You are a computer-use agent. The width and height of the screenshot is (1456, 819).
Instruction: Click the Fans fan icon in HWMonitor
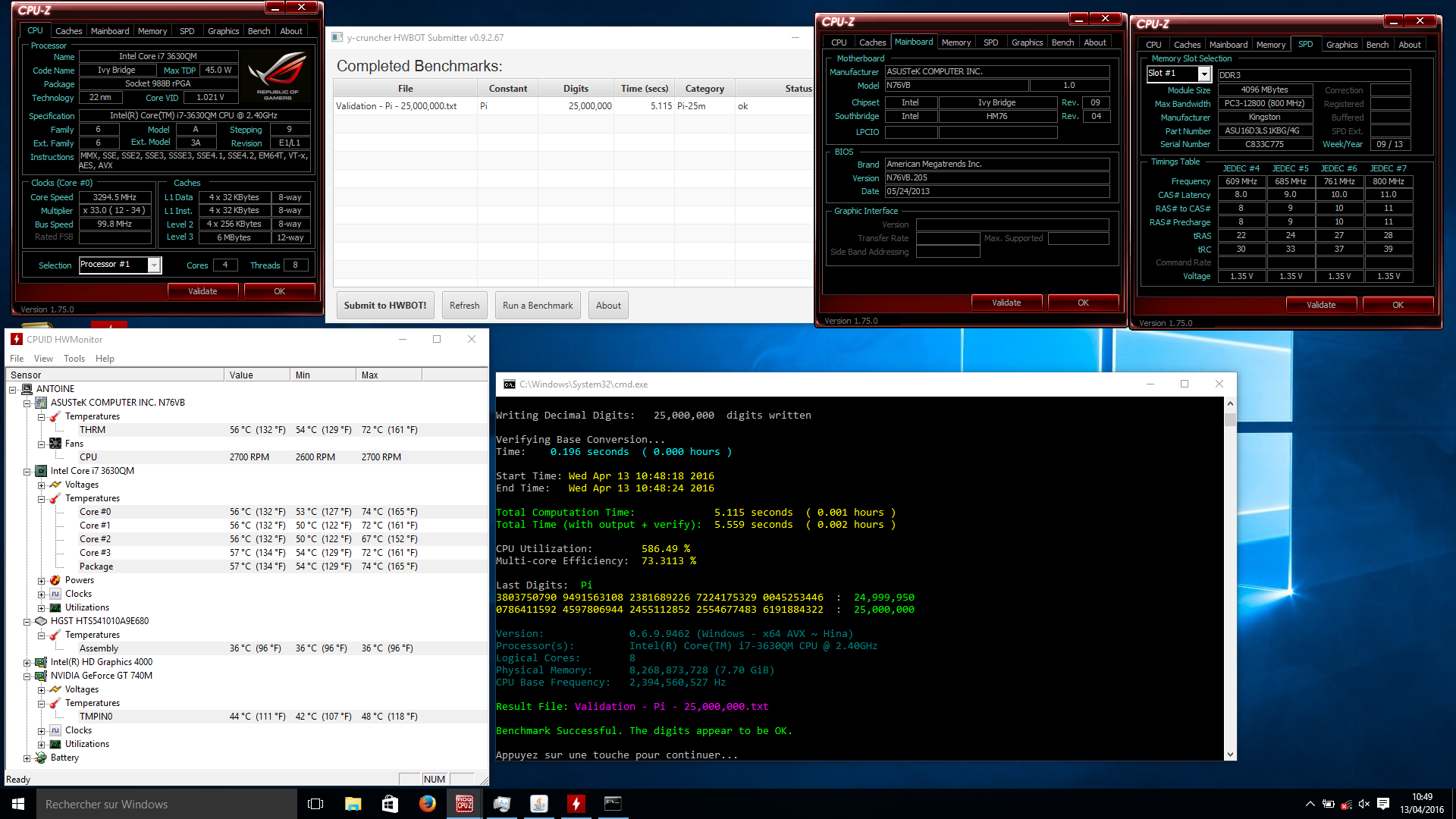pyautogui.click(x=55, y=444)
